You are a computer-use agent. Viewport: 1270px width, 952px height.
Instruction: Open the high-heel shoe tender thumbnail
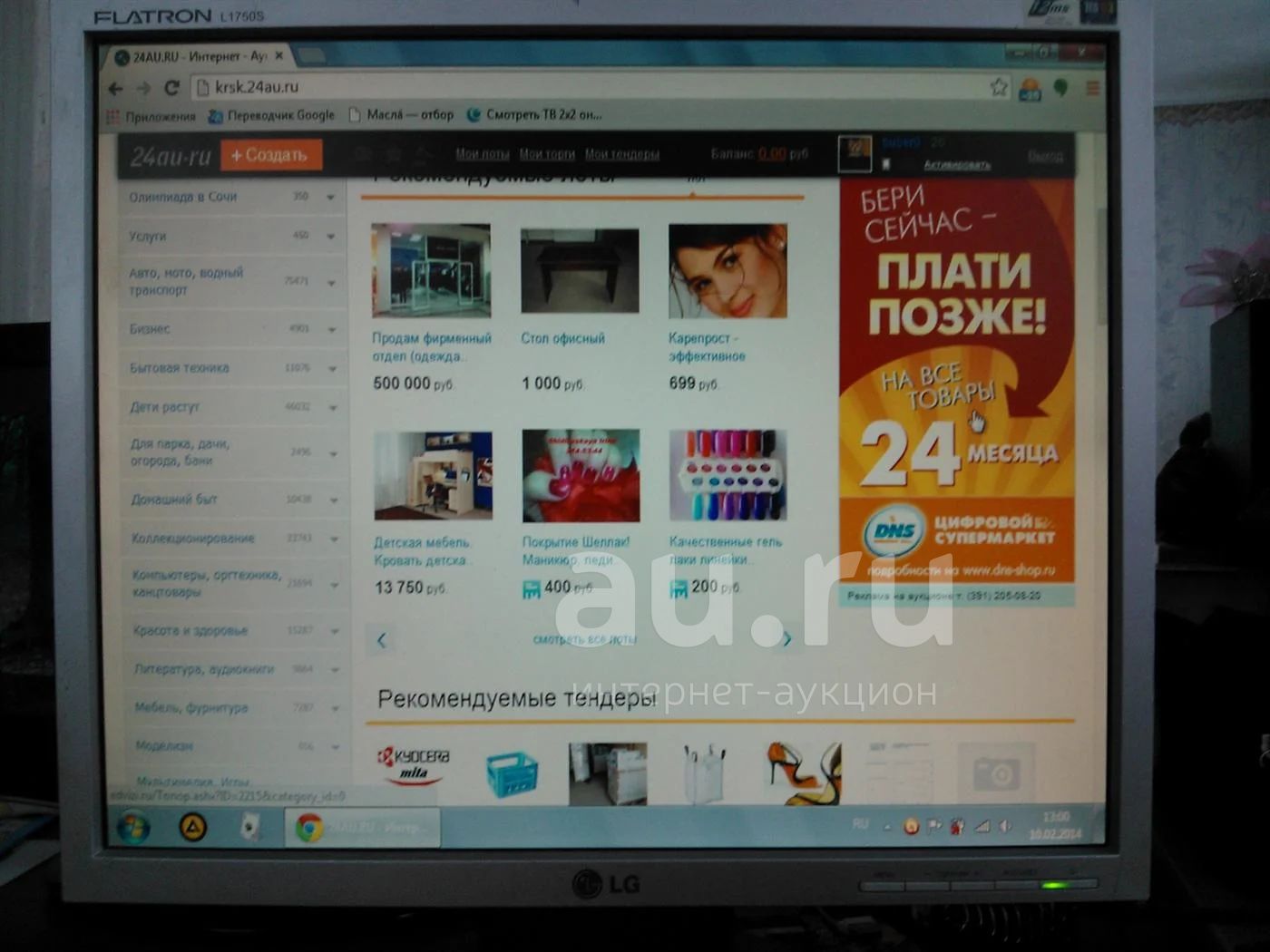[803, 773]
